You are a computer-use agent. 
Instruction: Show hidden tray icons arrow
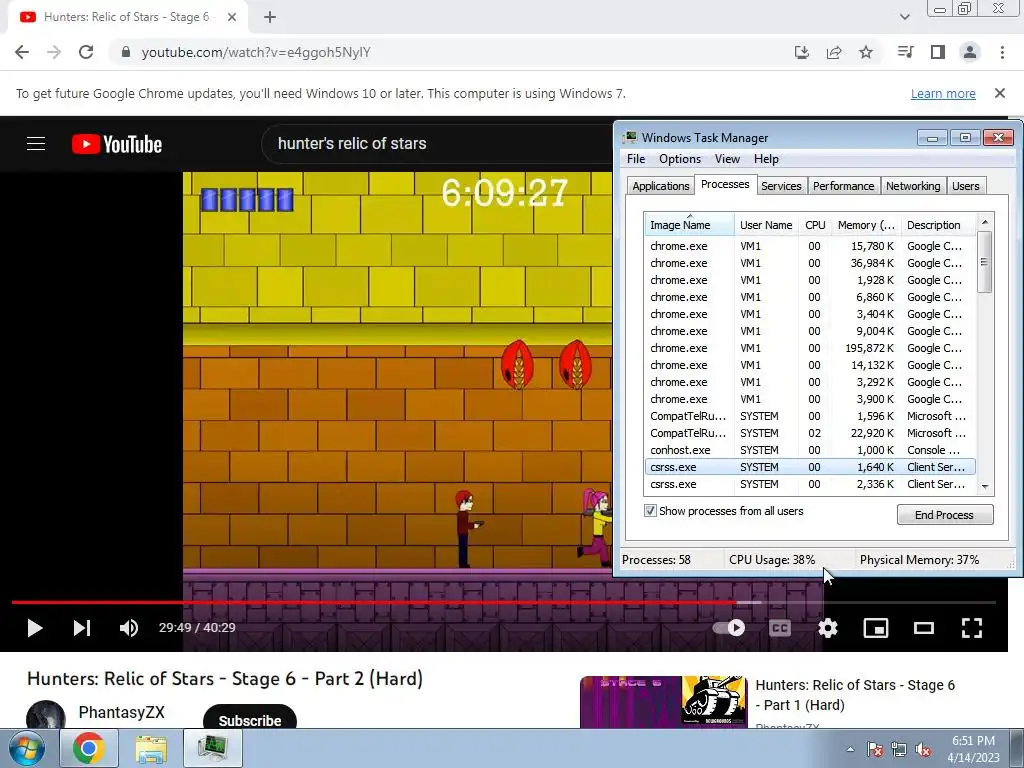pos(850,749)
